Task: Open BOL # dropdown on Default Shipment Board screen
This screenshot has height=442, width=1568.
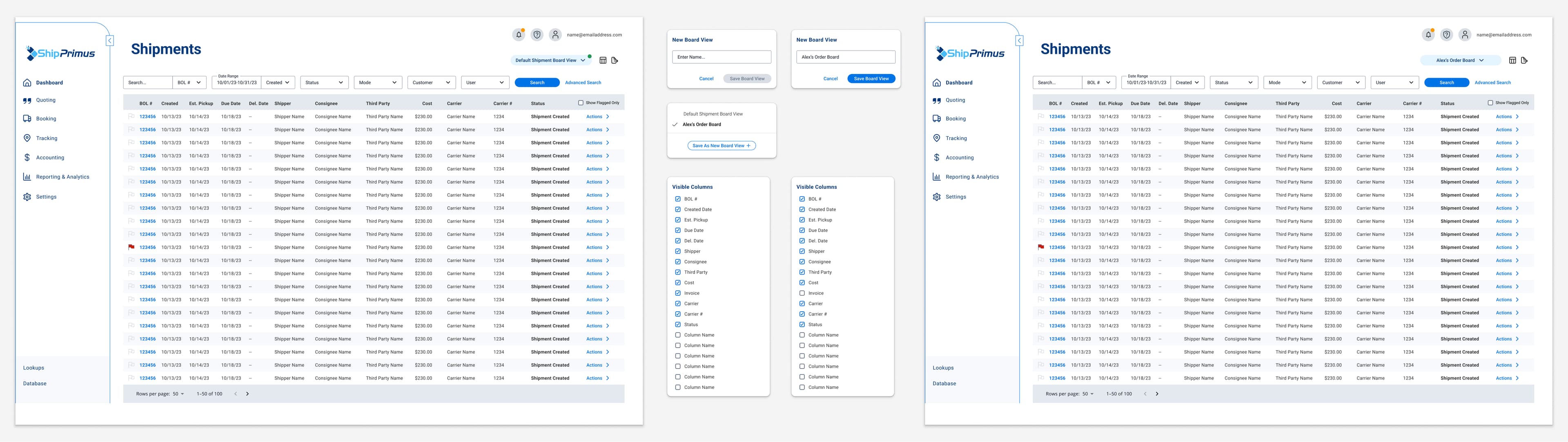Action: click(189, 82)
